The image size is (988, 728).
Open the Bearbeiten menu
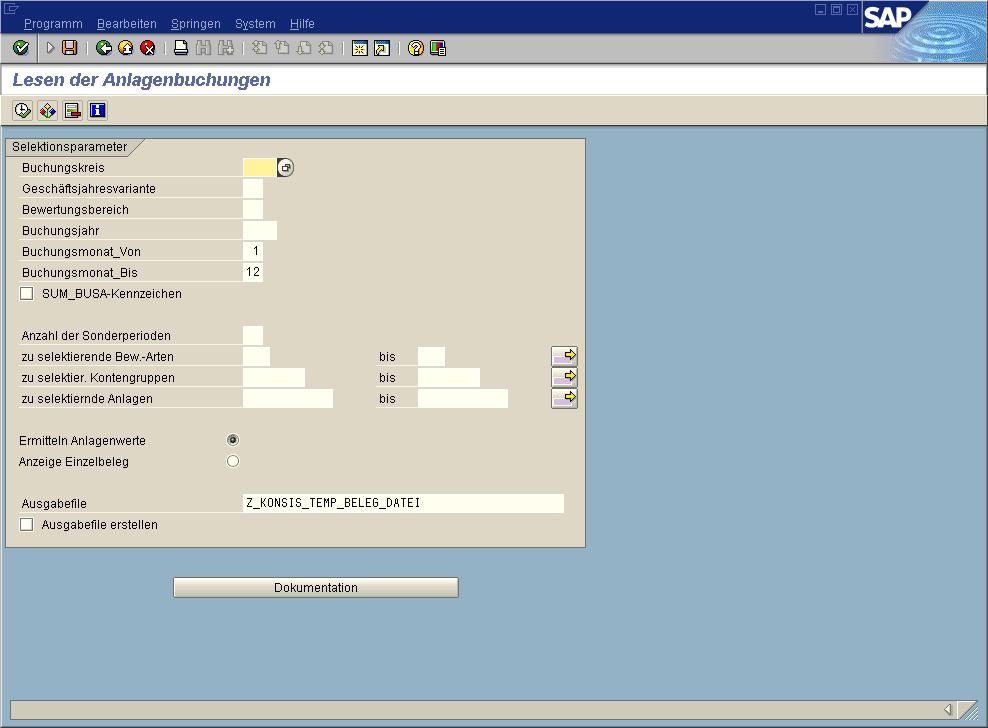coord(127,24)
